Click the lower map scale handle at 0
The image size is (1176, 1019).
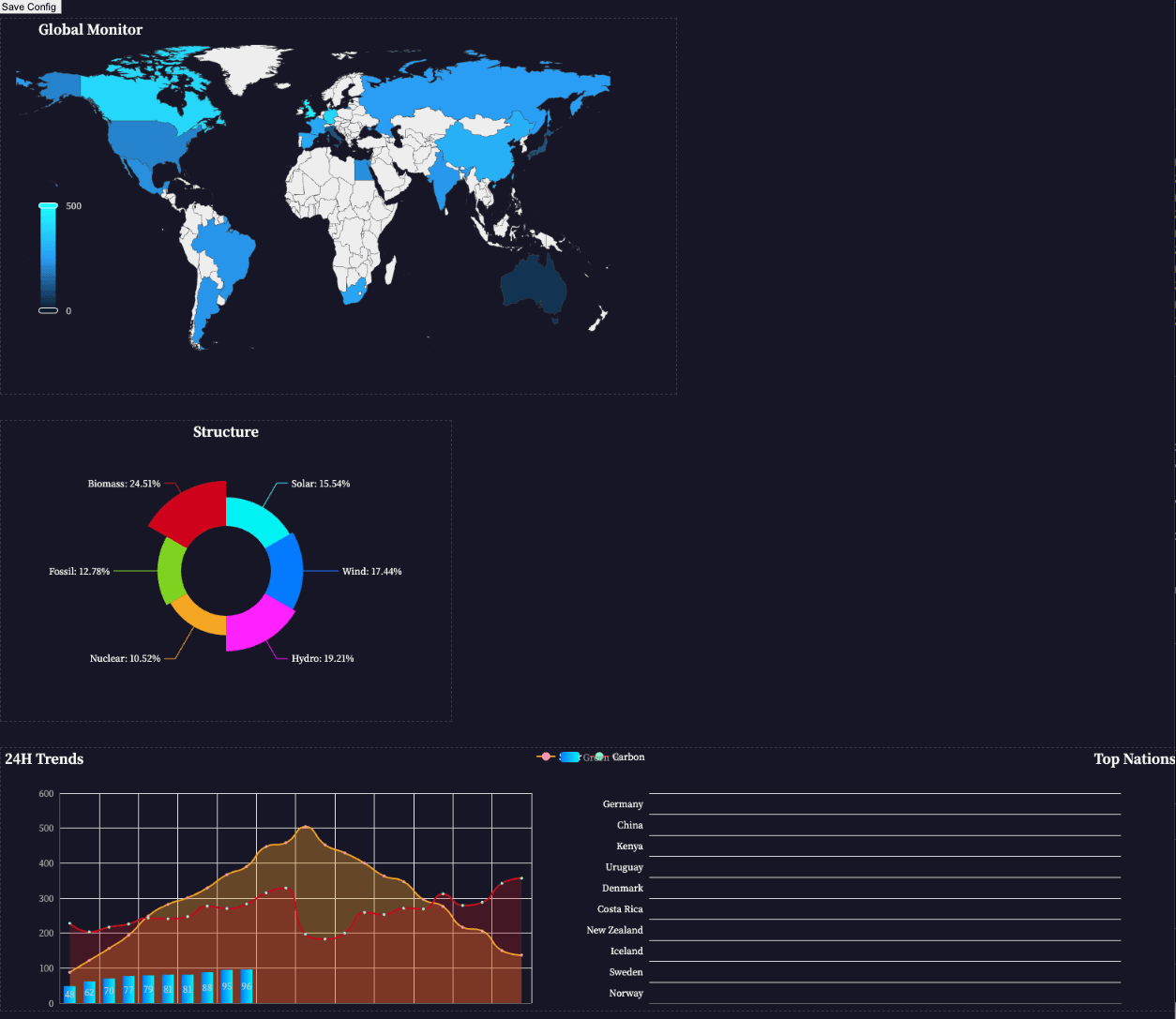coord(48,310)
